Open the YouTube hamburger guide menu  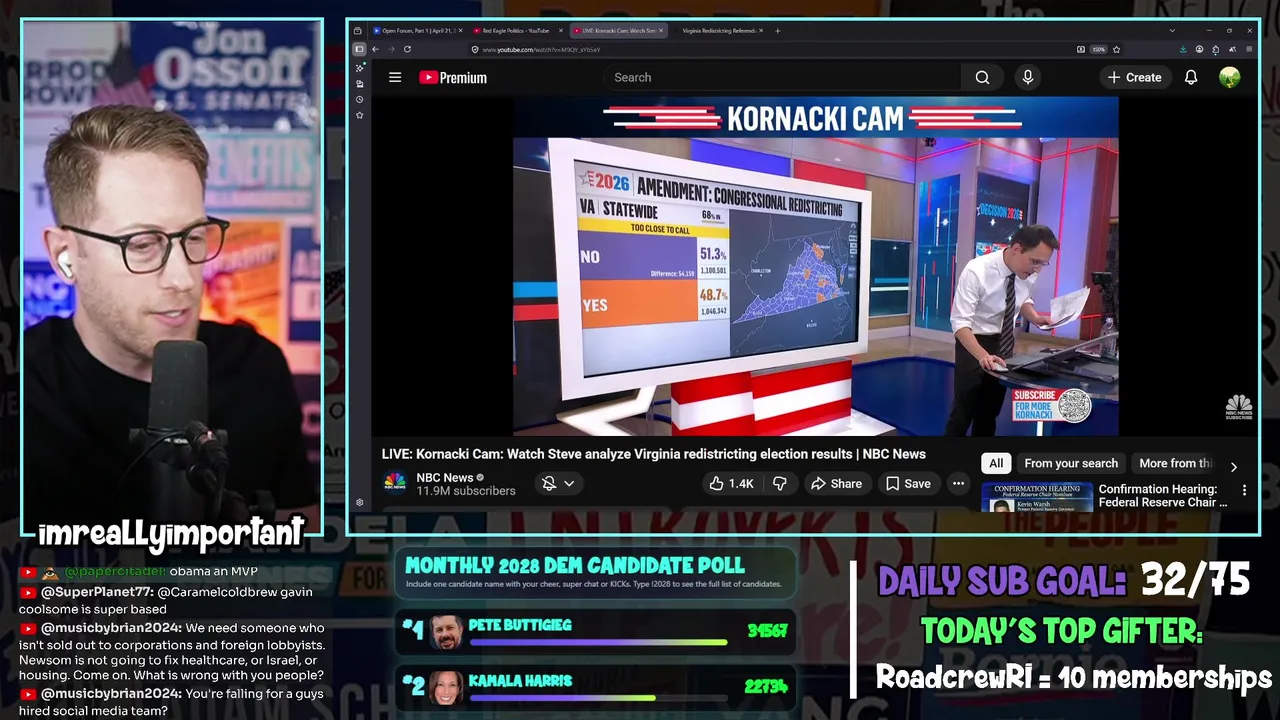395,77
